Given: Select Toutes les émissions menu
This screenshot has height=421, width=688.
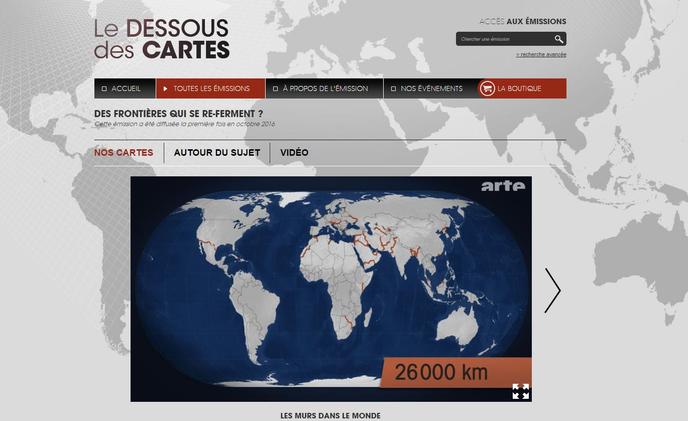Looking at the screenshot, I should (211, 88).
